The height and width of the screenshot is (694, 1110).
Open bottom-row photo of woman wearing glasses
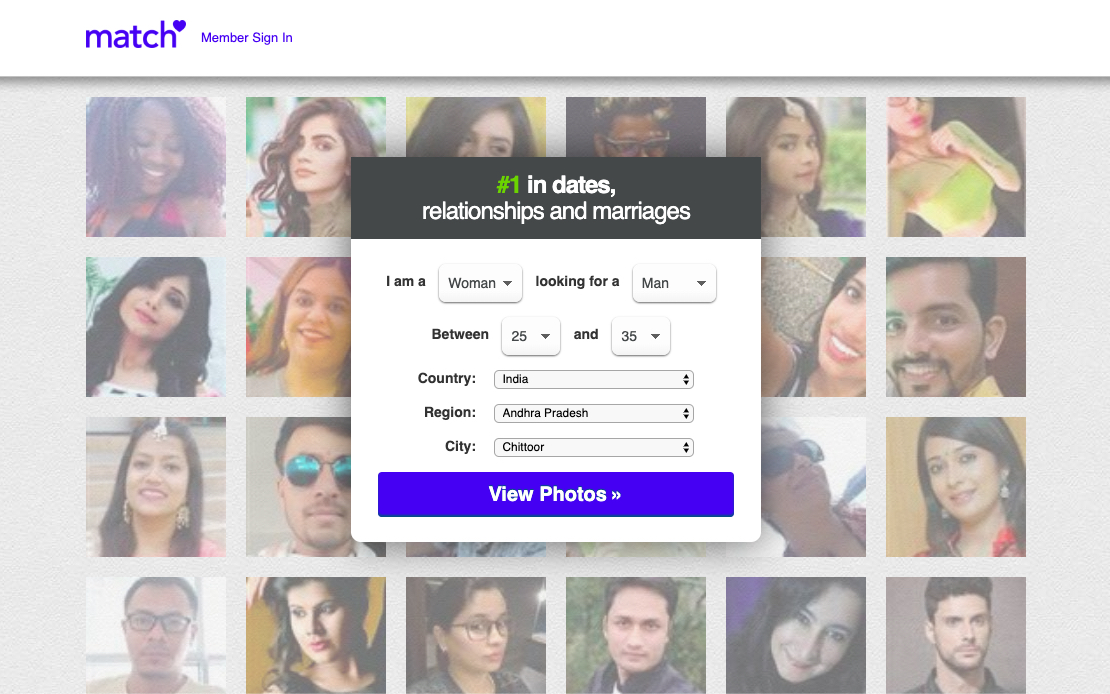tap(476, 635)
